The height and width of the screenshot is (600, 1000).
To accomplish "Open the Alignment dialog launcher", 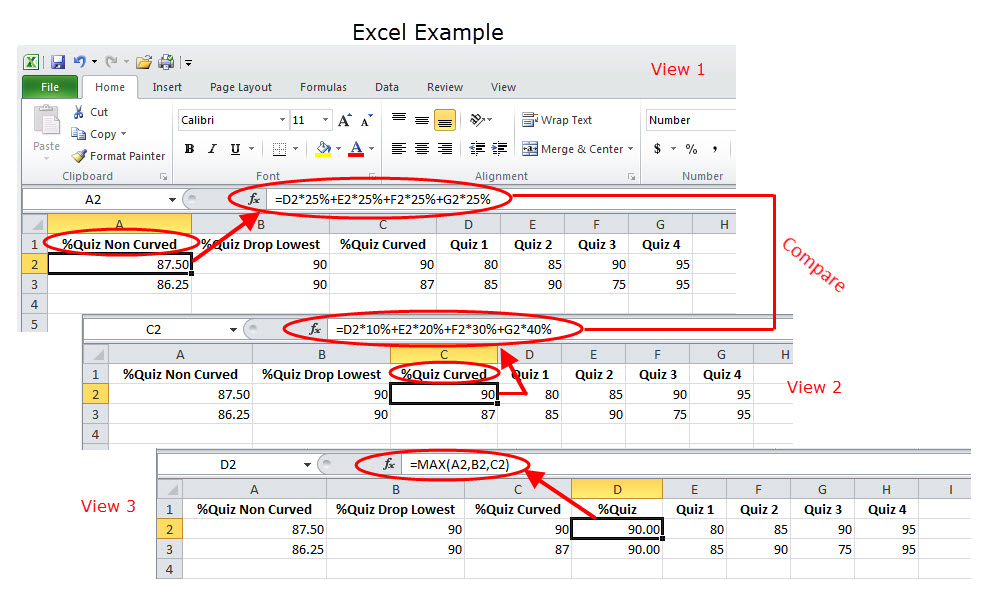I will pos(631,177).
